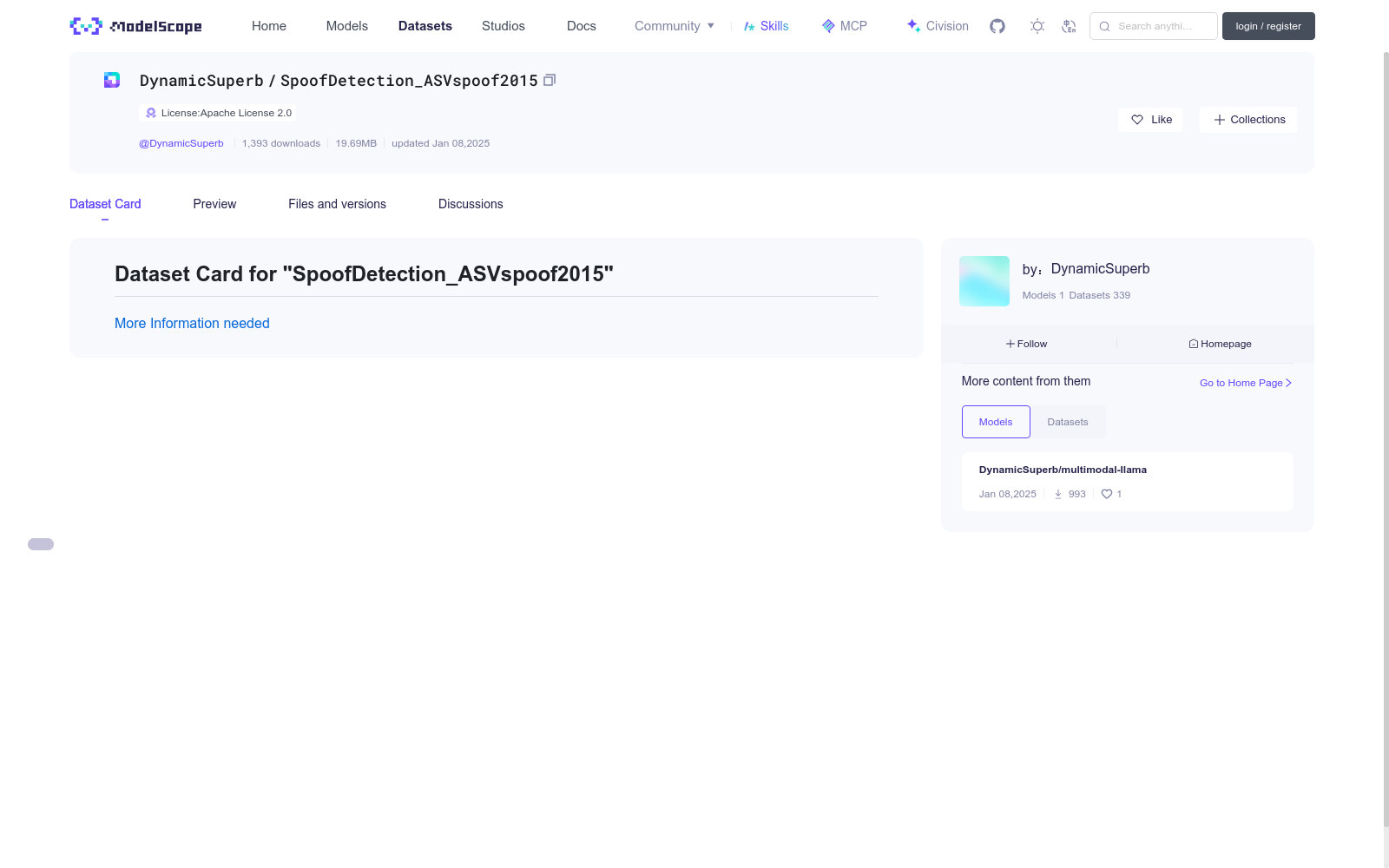
Task: Click Go to Home Page link
Action: click(x=1246, y=383)
